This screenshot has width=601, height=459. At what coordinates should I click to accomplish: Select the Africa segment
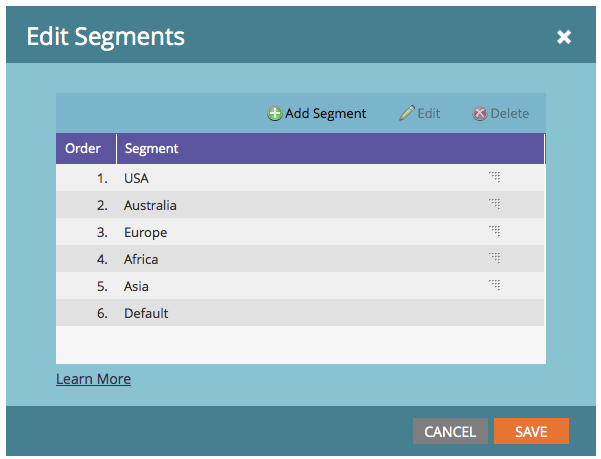(300, 259)
